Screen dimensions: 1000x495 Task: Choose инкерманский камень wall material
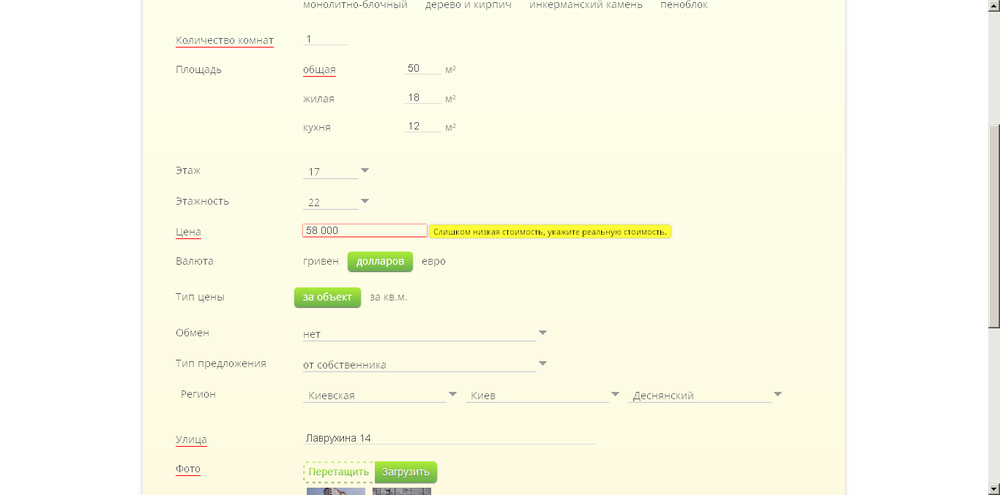pyautogui.click(x=586, y=5)
